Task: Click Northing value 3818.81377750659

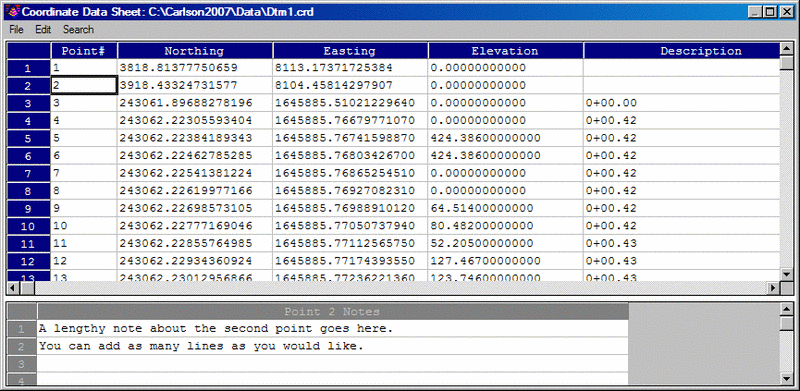Action: coord(195,68)
